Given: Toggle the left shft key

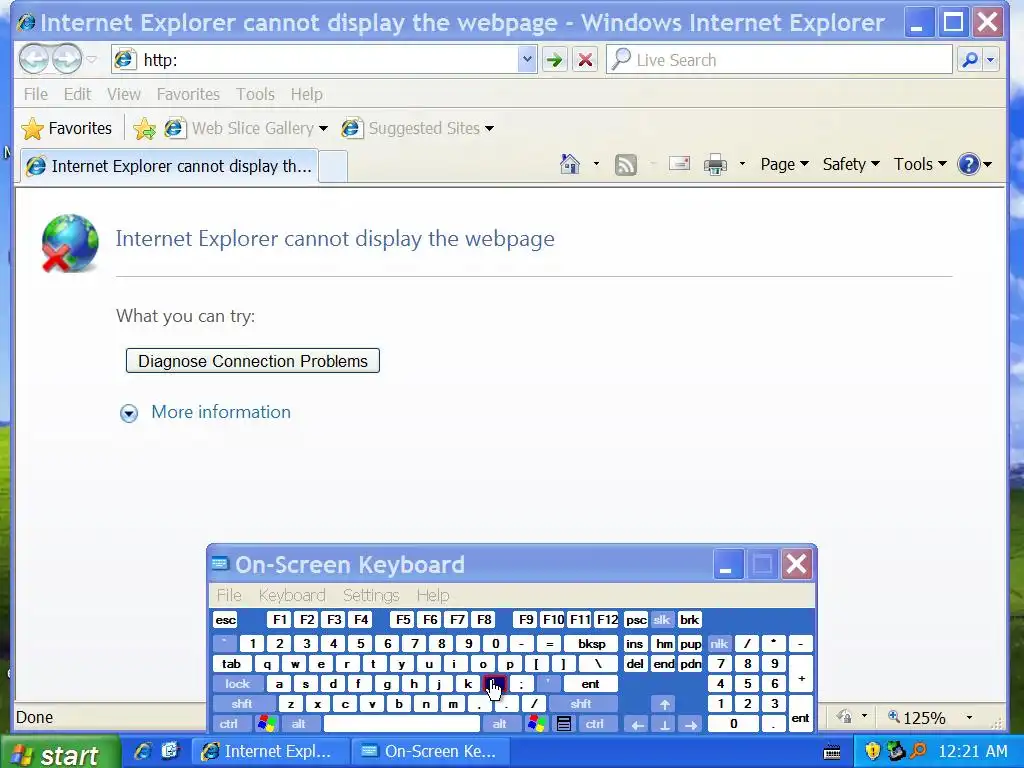Looking at the screenshot, I should [x=242, y=704].
